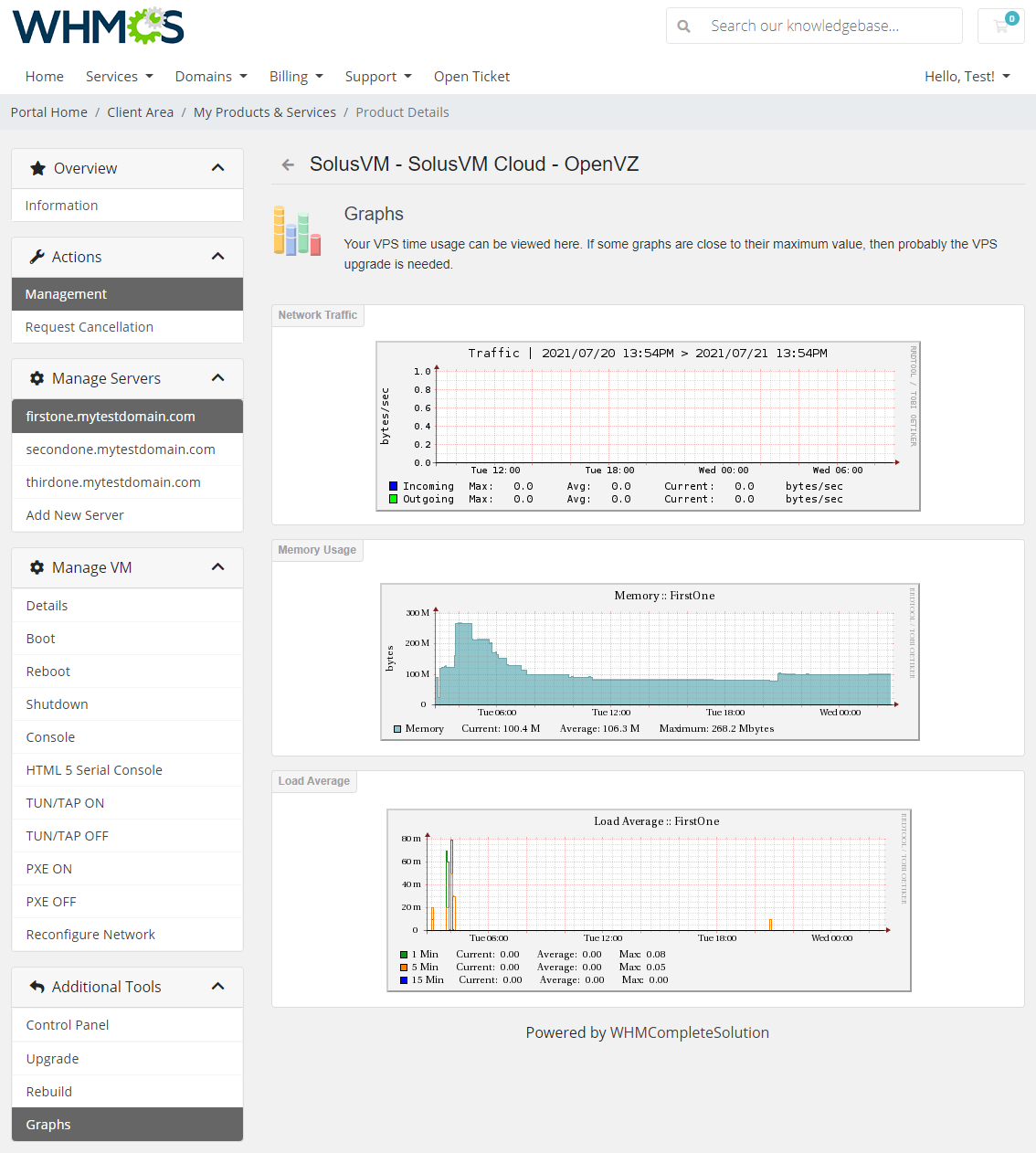
Task: Select Graphs under Additional Tools
Action: (x=127, y=1125)
